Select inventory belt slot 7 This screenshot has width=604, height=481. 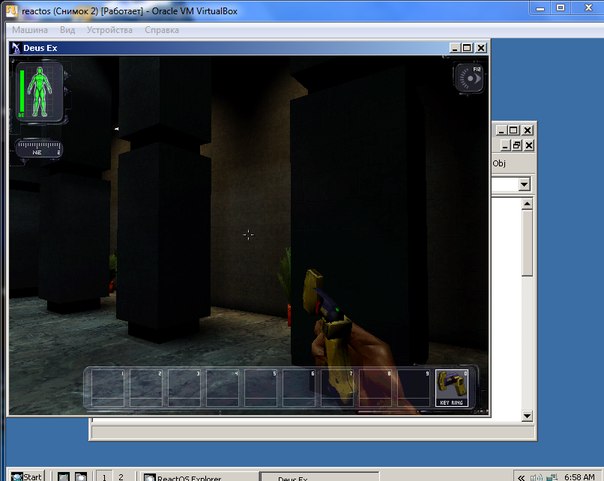(x=337, y=387)
